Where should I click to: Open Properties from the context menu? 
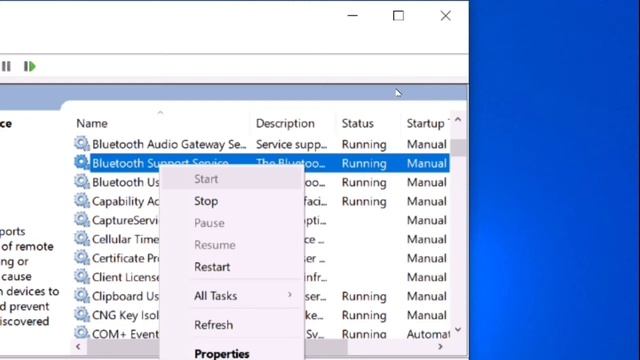(232, 353)
